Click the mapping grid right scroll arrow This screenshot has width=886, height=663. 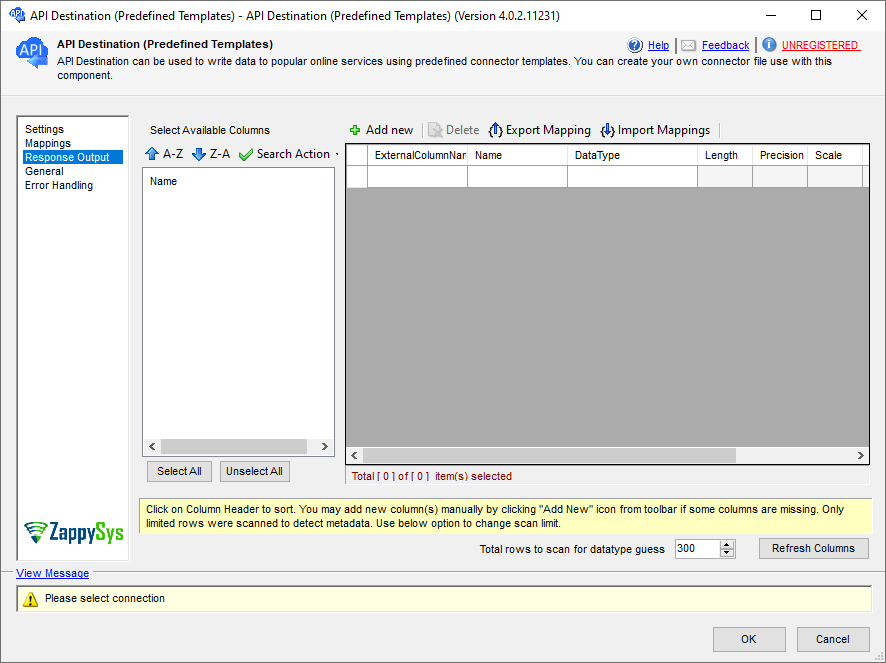click(860, 456)
